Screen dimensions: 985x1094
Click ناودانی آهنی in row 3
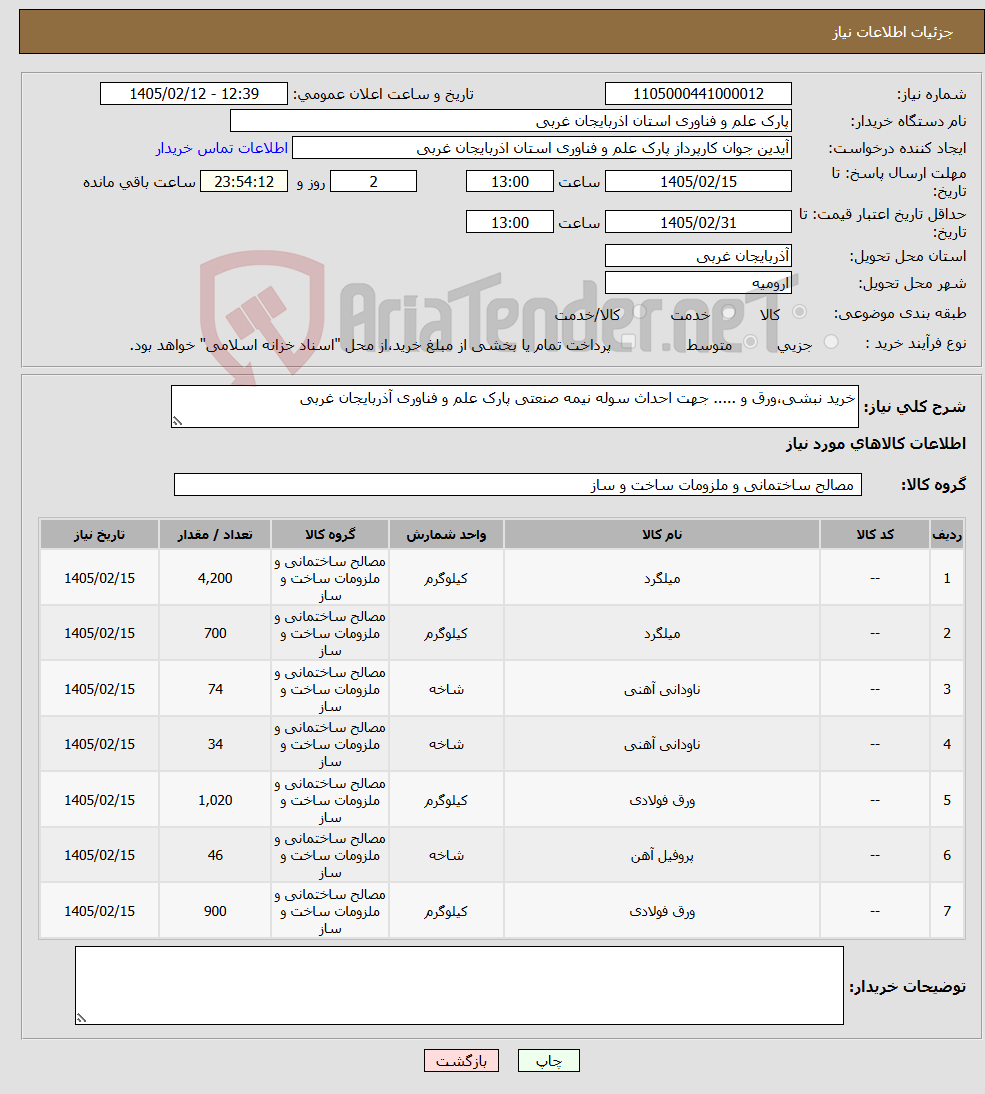[x=661, y=689]
